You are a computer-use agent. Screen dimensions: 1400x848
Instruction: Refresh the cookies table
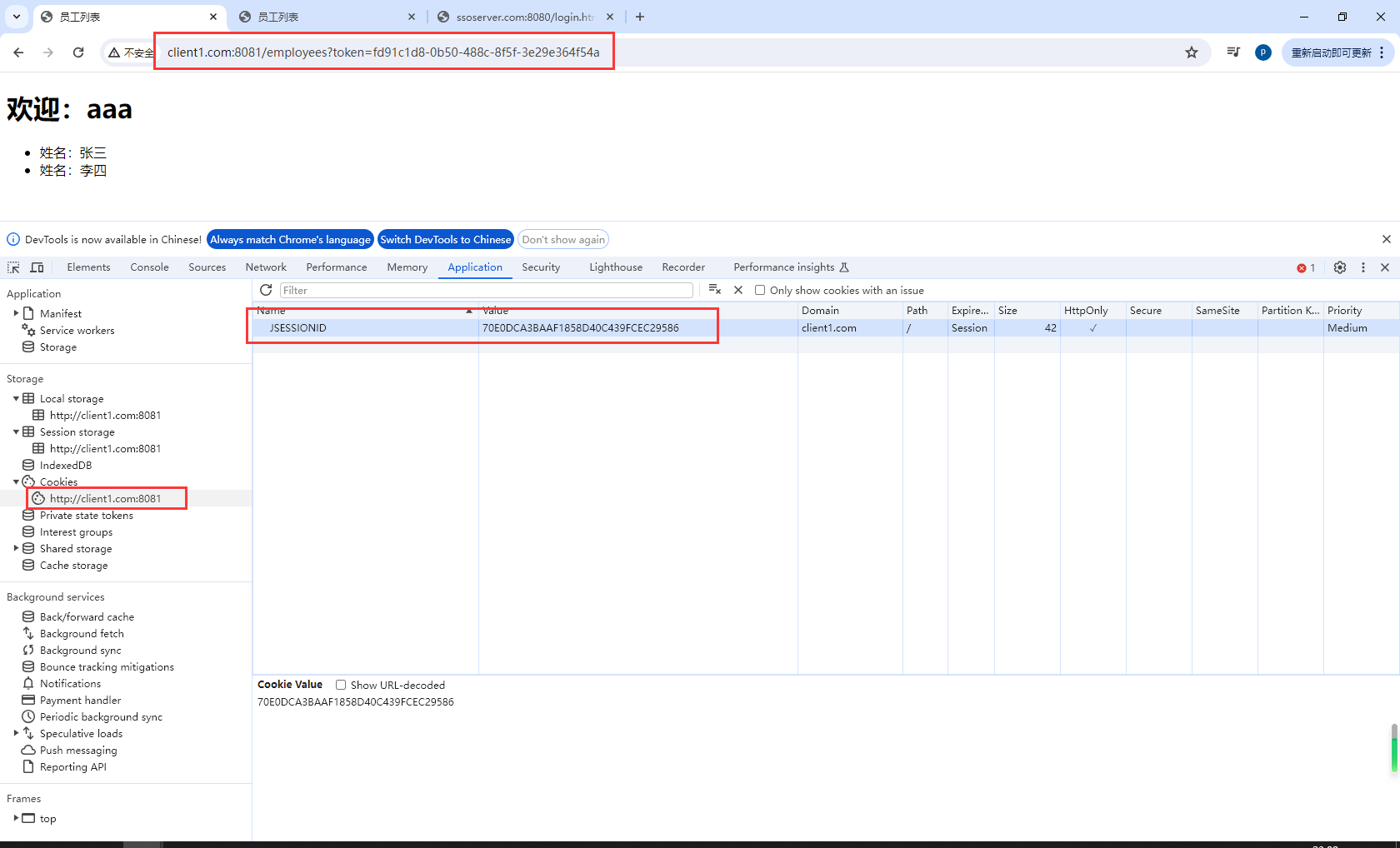pyautogui.click(x=266, y=290)
